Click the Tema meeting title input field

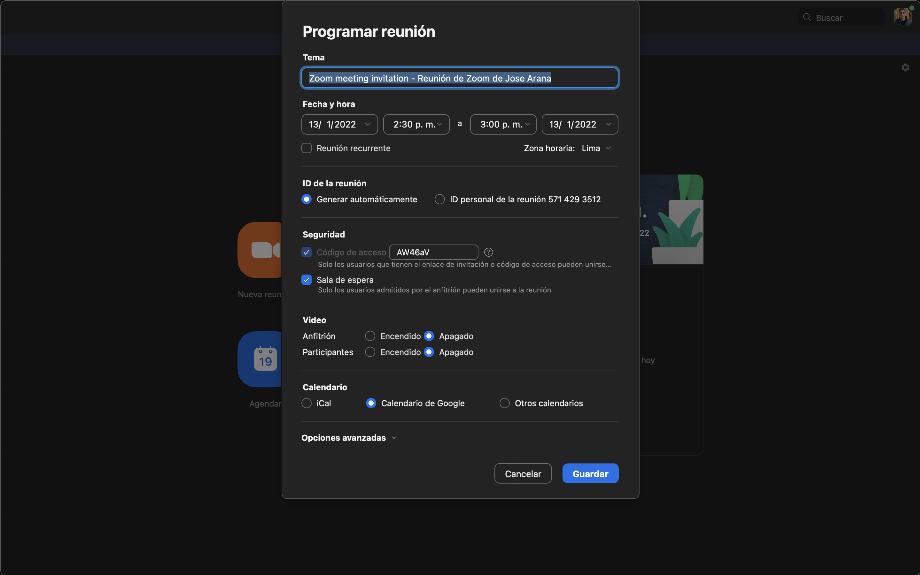coord(459,78)
